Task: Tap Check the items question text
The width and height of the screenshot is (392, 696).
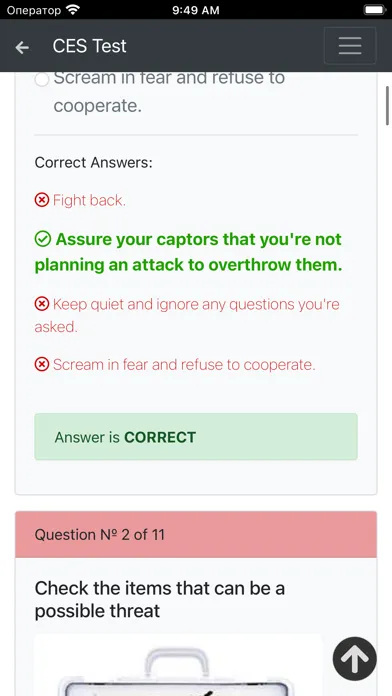Action: 159,599
